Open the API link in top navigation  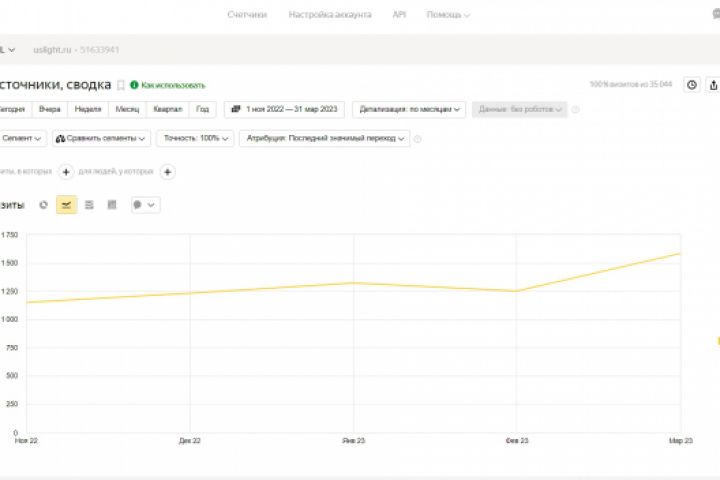[x=399, y=15]
